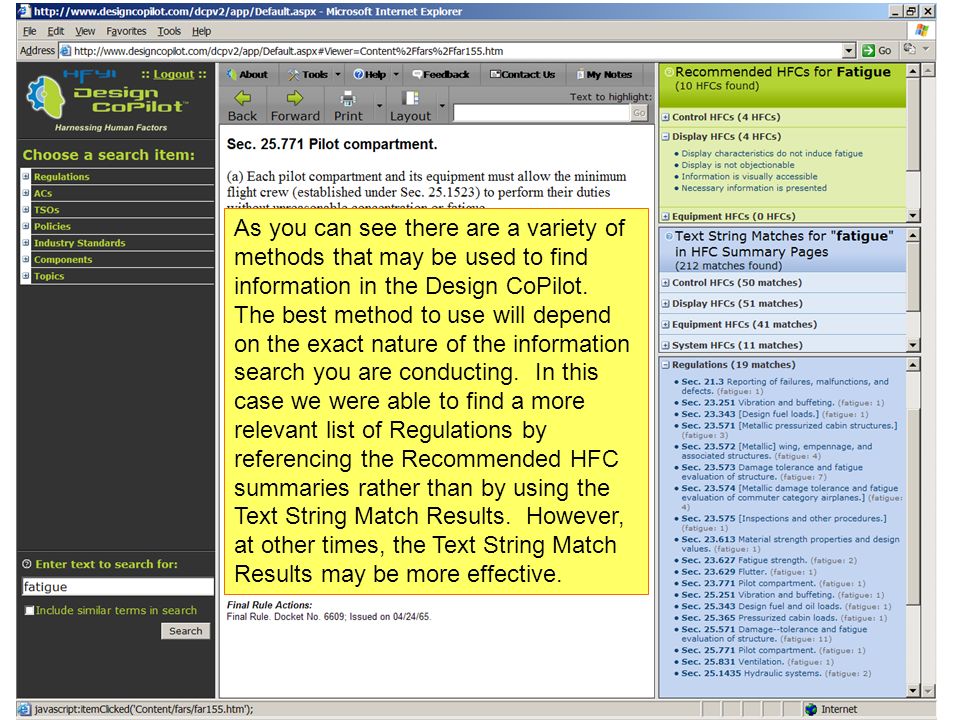The height and width of the screenshot is (720, 960).
Task: Open the Help toolbar item
Action: (x=370, y=74)
